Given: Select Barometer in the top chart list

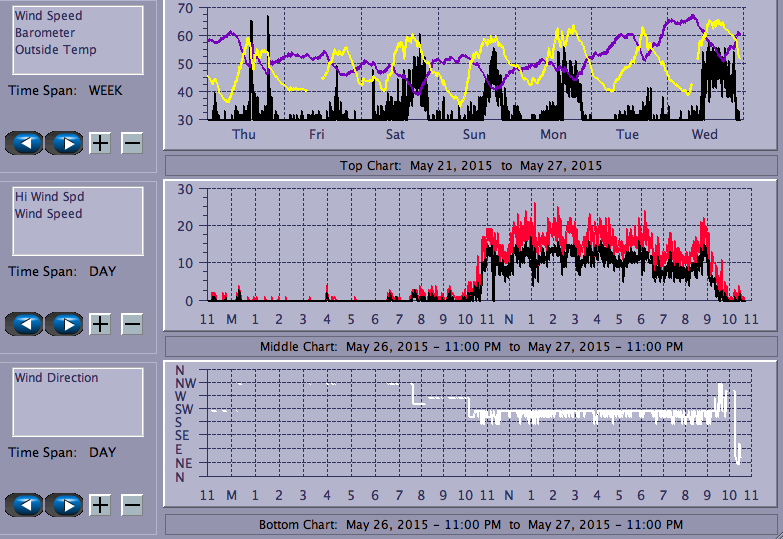Looking at the screenshot, I should [45, 33].
